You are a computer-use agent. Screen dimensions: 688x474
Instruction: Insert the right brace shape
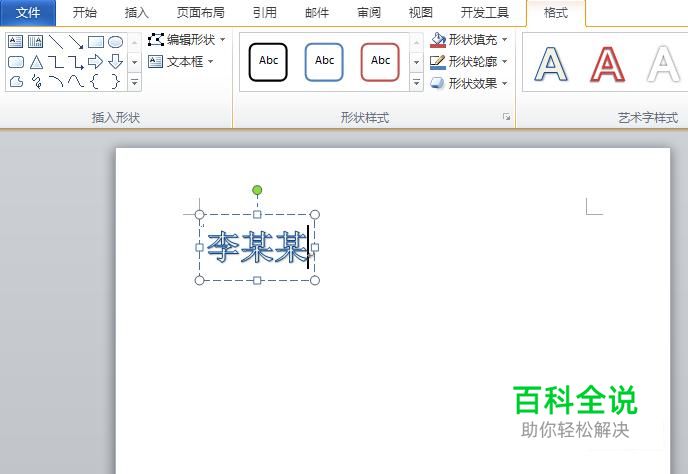(115, 82)
